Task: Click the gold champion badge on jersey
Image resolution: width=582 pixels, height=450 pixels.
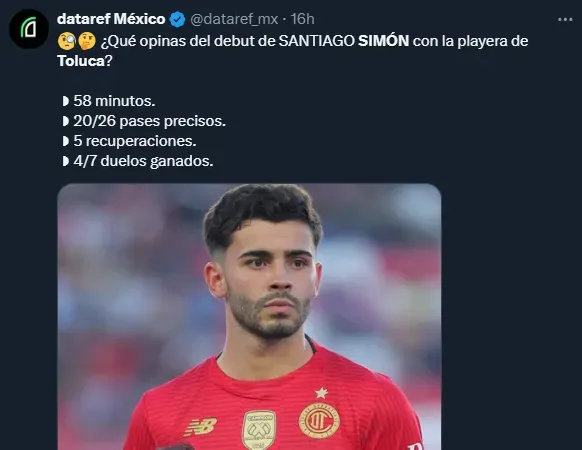Action: 259,430
